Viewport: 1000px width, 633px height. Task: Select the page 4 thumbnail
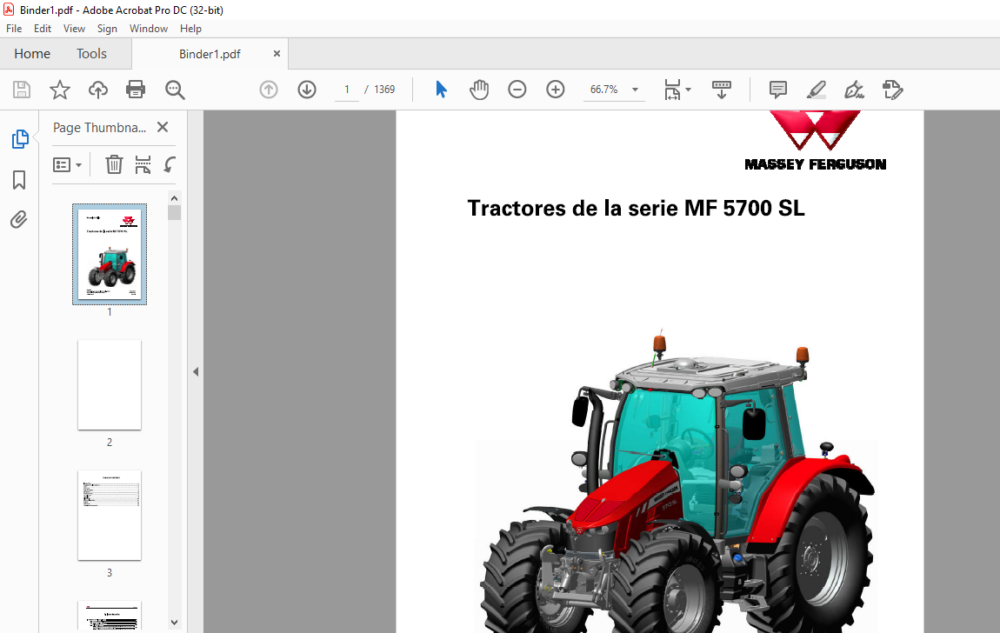pyautogui.click(x=110, y=616)
